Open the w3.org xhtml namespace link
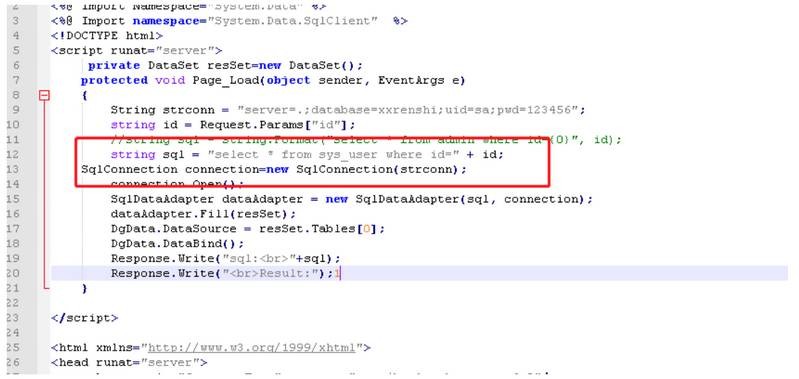The height and width of the screenshot is (379, 799). tap(251, 348)
